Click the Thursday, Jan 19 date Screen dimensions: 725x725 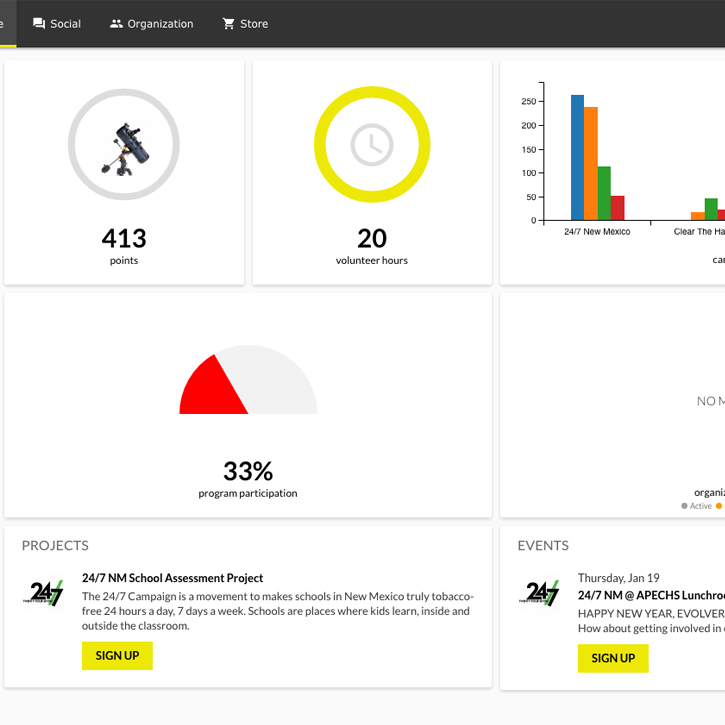(619, 578)
